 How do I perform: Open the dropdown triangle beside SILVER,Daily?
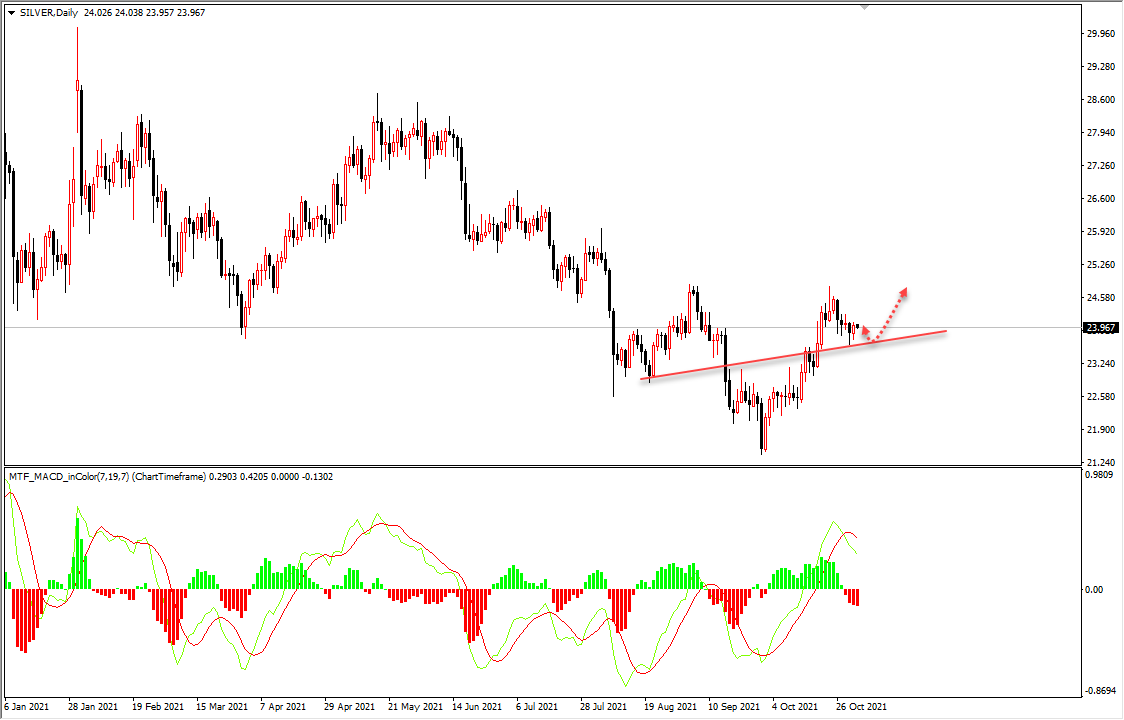coord(12,12)
